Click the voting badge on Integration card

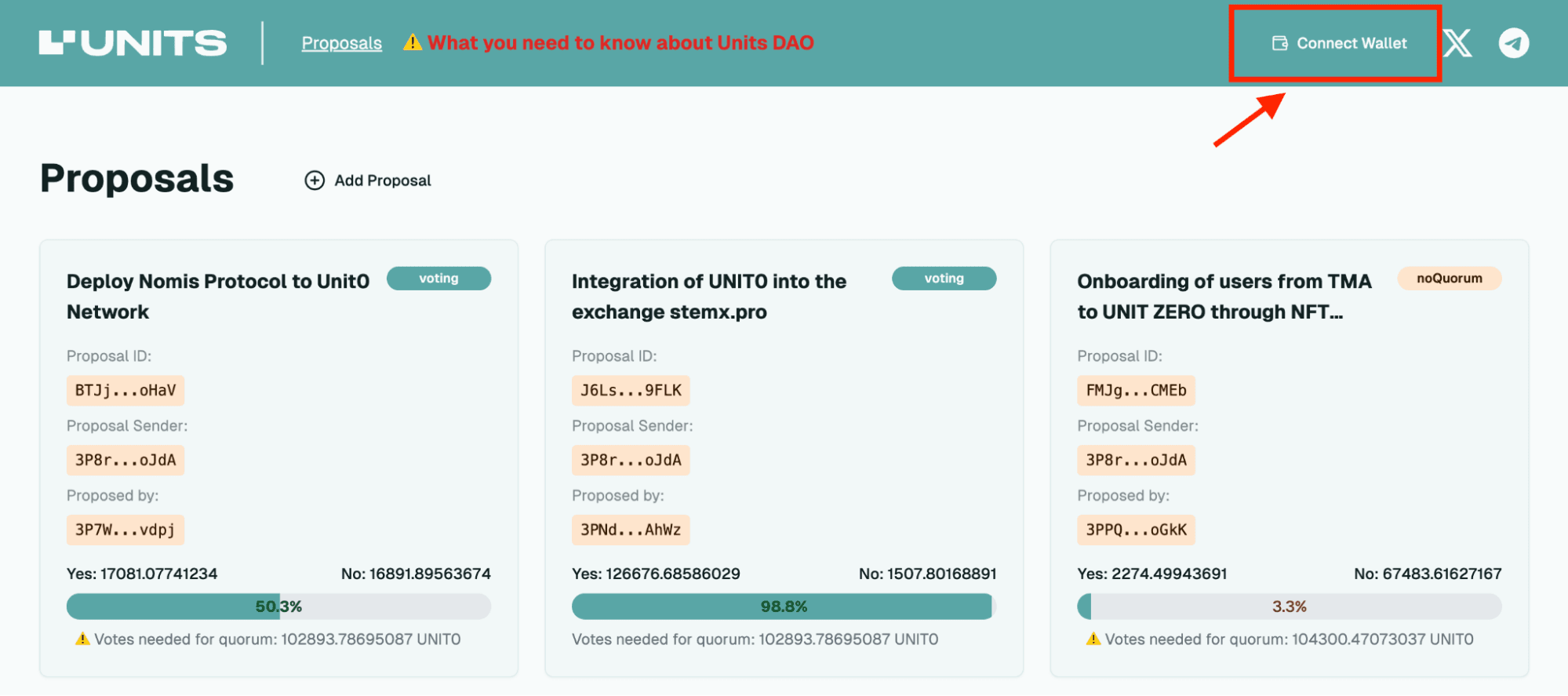pos(944,279)
